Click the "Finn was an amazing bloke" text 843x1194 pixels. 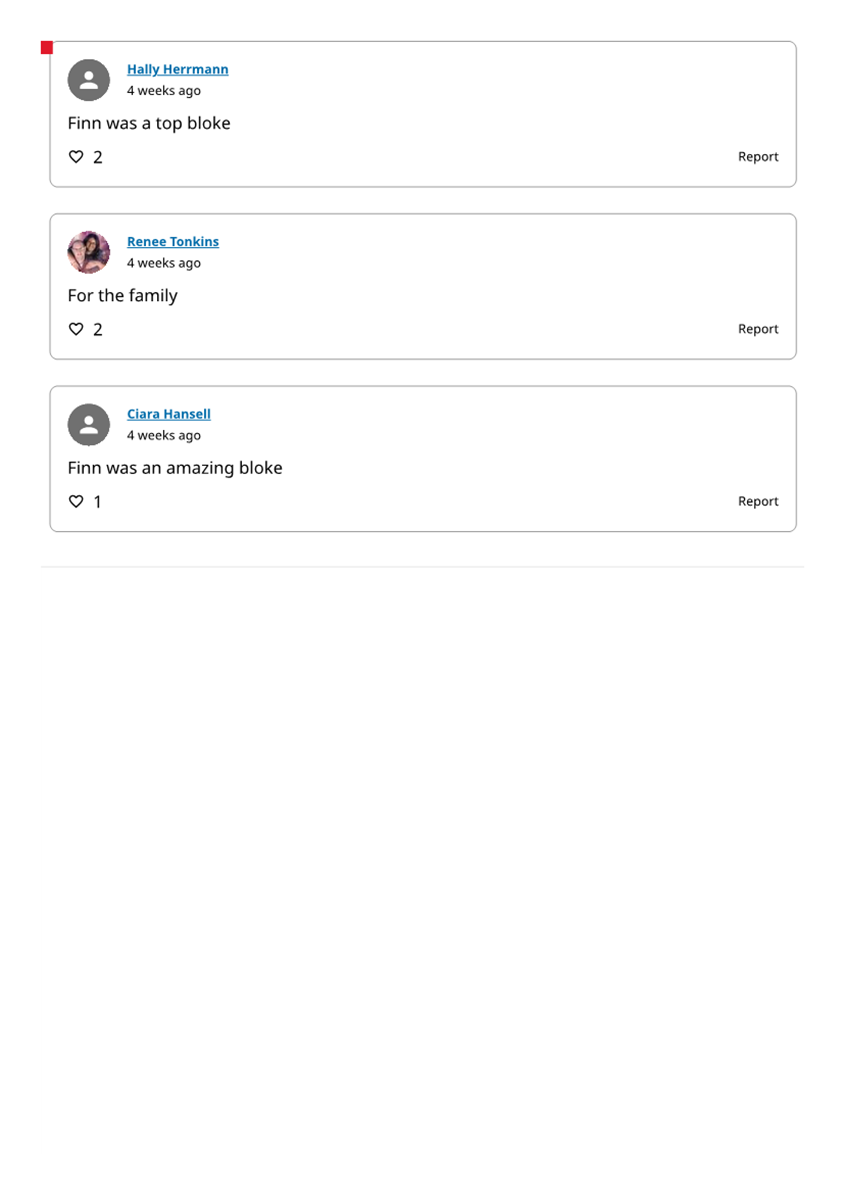click(x=175, y=468)
